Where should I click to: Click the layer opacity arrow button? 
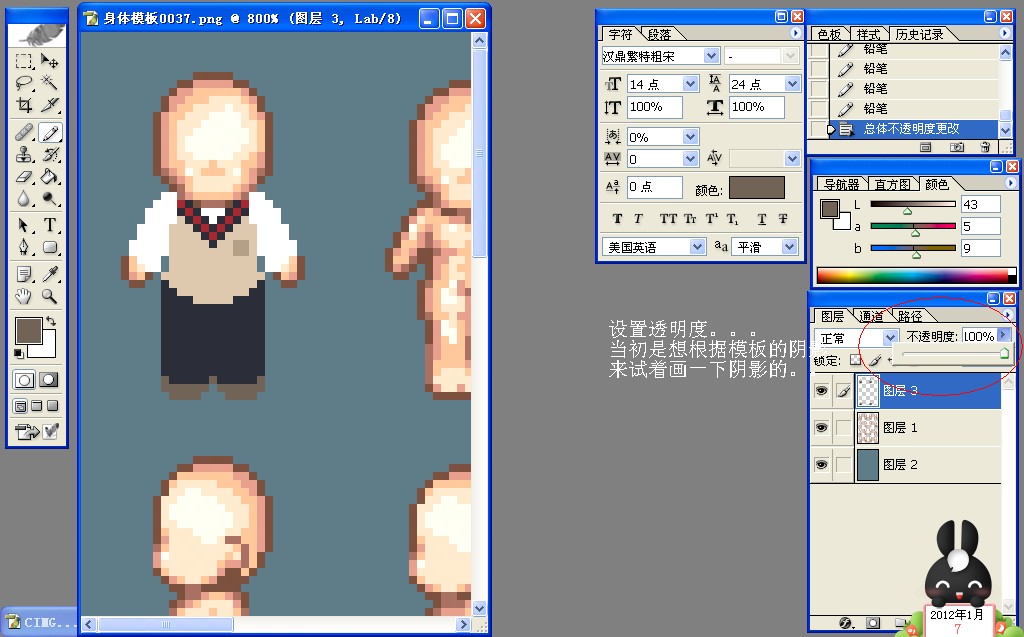tap(1004, 335)
